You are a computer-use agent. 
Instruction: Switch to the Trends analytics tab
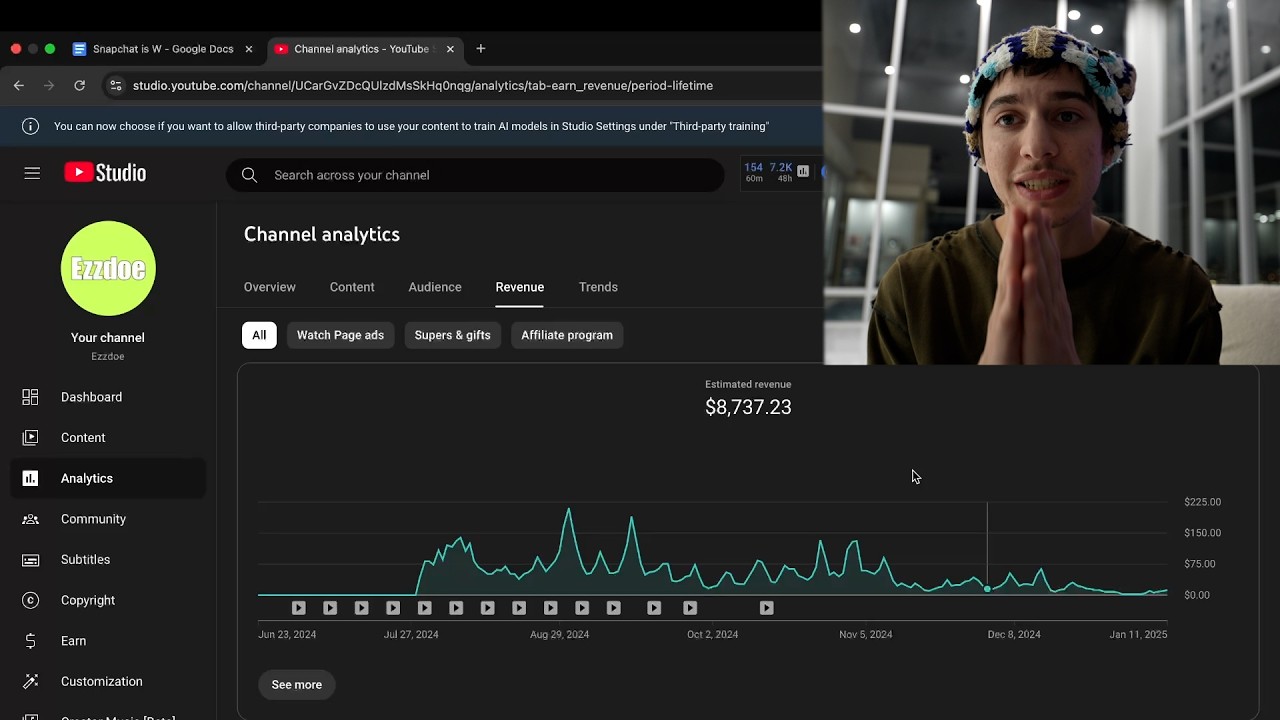click(598, 287)
